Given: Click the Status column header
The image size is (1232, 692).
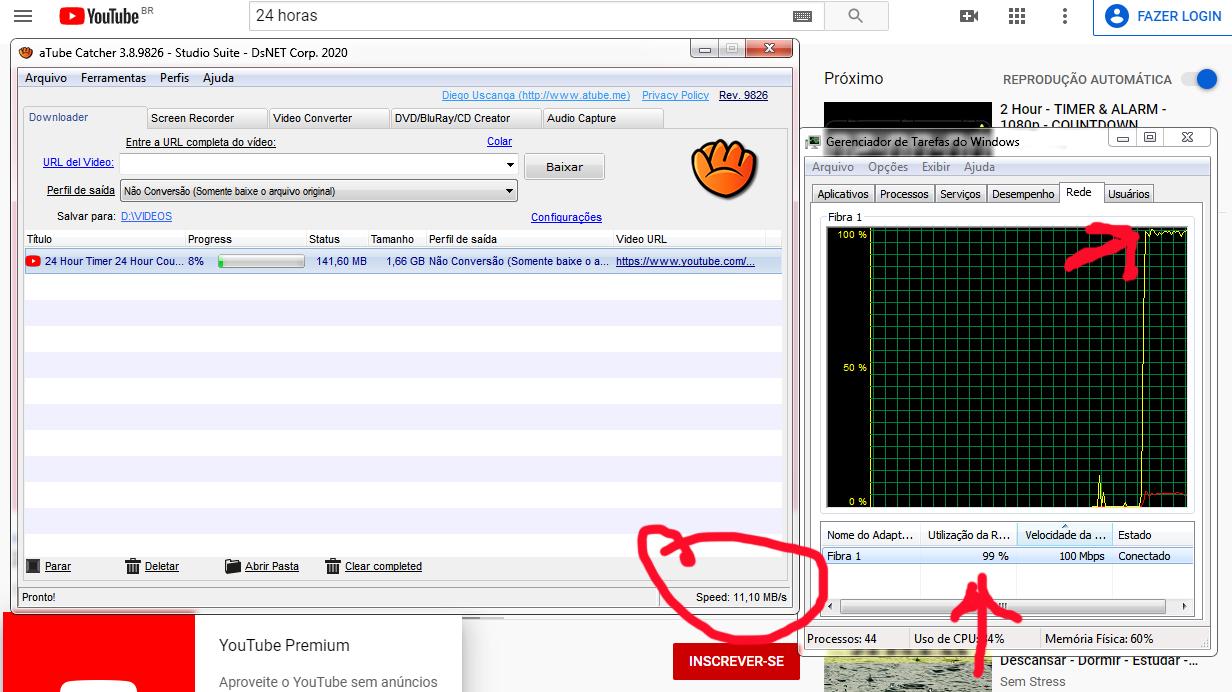Looking at the screenshot, I should pos(336,239).
